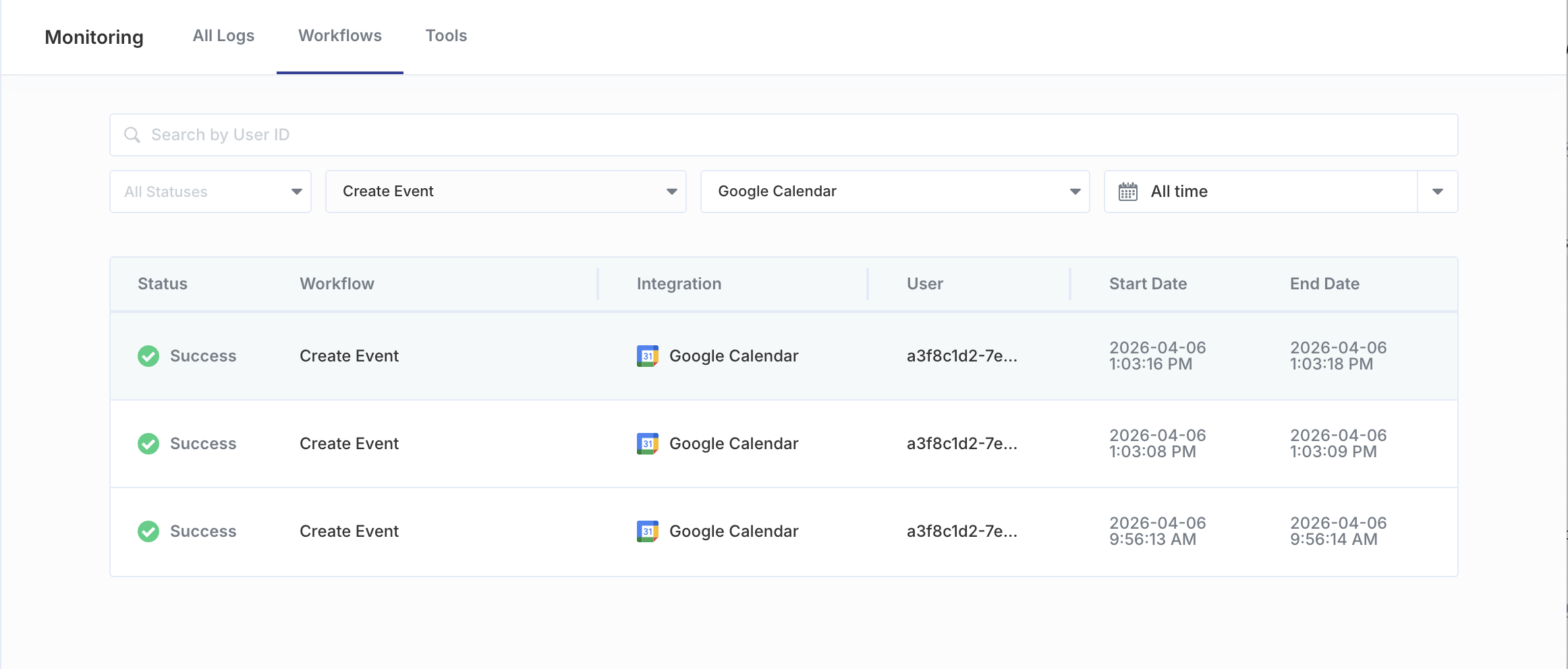The width and height of the screenshot is (1568, 669).
Task: Select the Workflows tab
Action: click(x=340, y=36)
